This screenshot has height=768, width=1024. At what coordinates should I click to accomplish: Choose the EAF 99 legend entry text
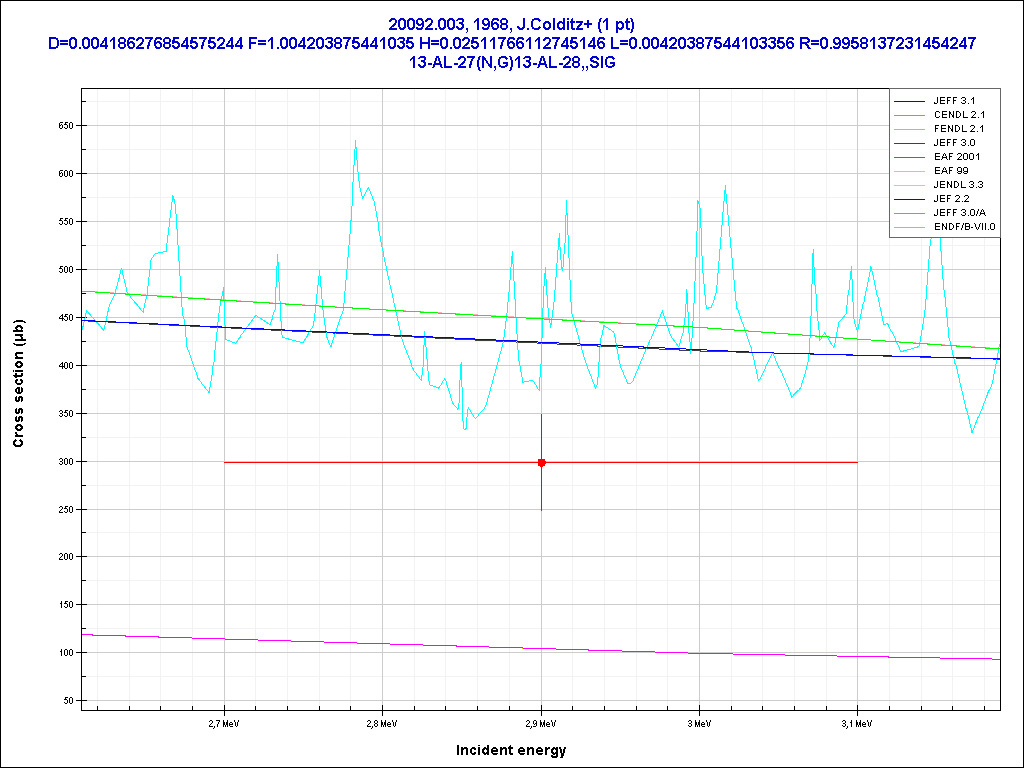[x=953, y=171]
